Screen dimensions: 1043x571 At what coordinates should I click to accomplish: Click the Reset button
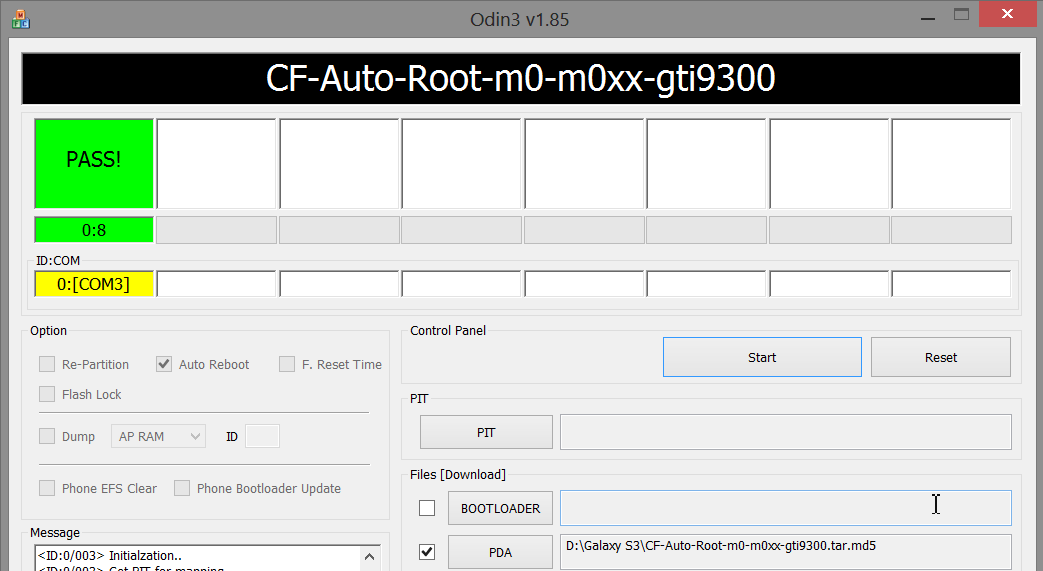[x=941, y=357]
